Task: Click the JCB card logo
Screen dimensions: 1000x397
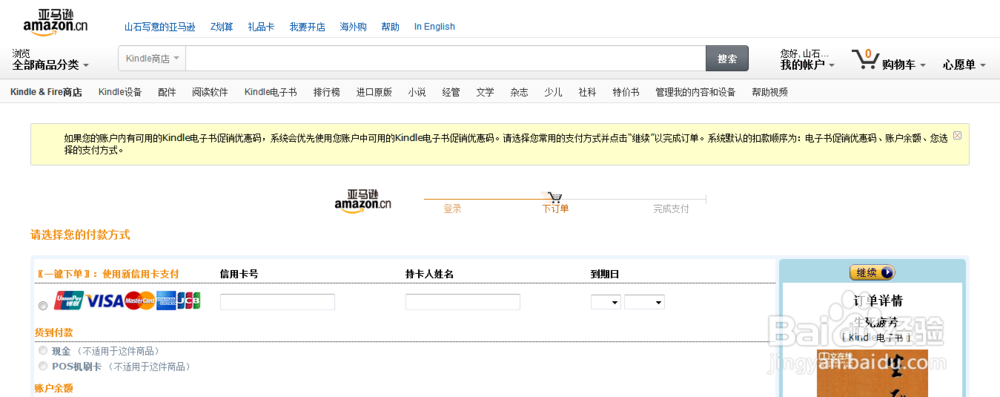Action: point(189,301)
